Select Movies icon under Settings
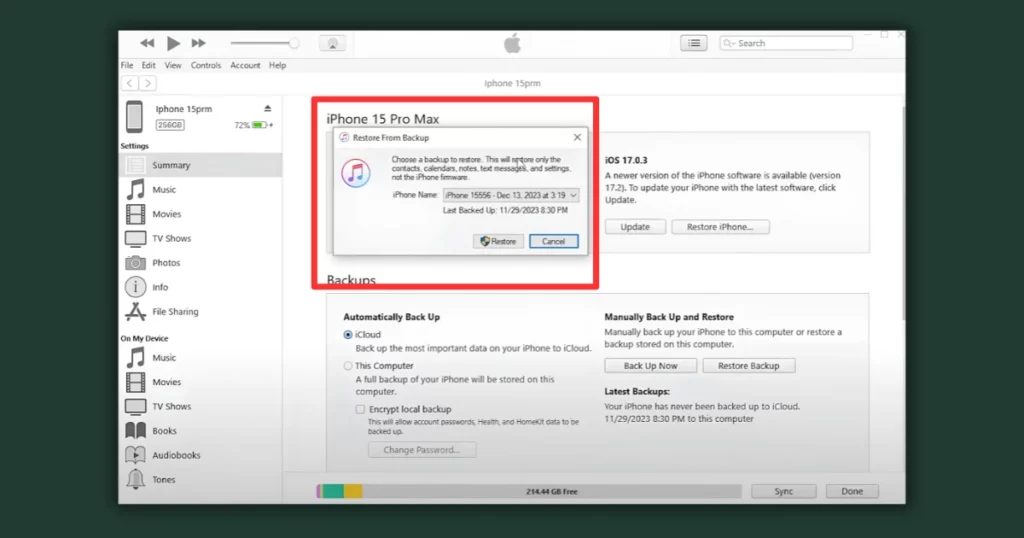This screenshot has height=538, width=1024. coord(135,214)
